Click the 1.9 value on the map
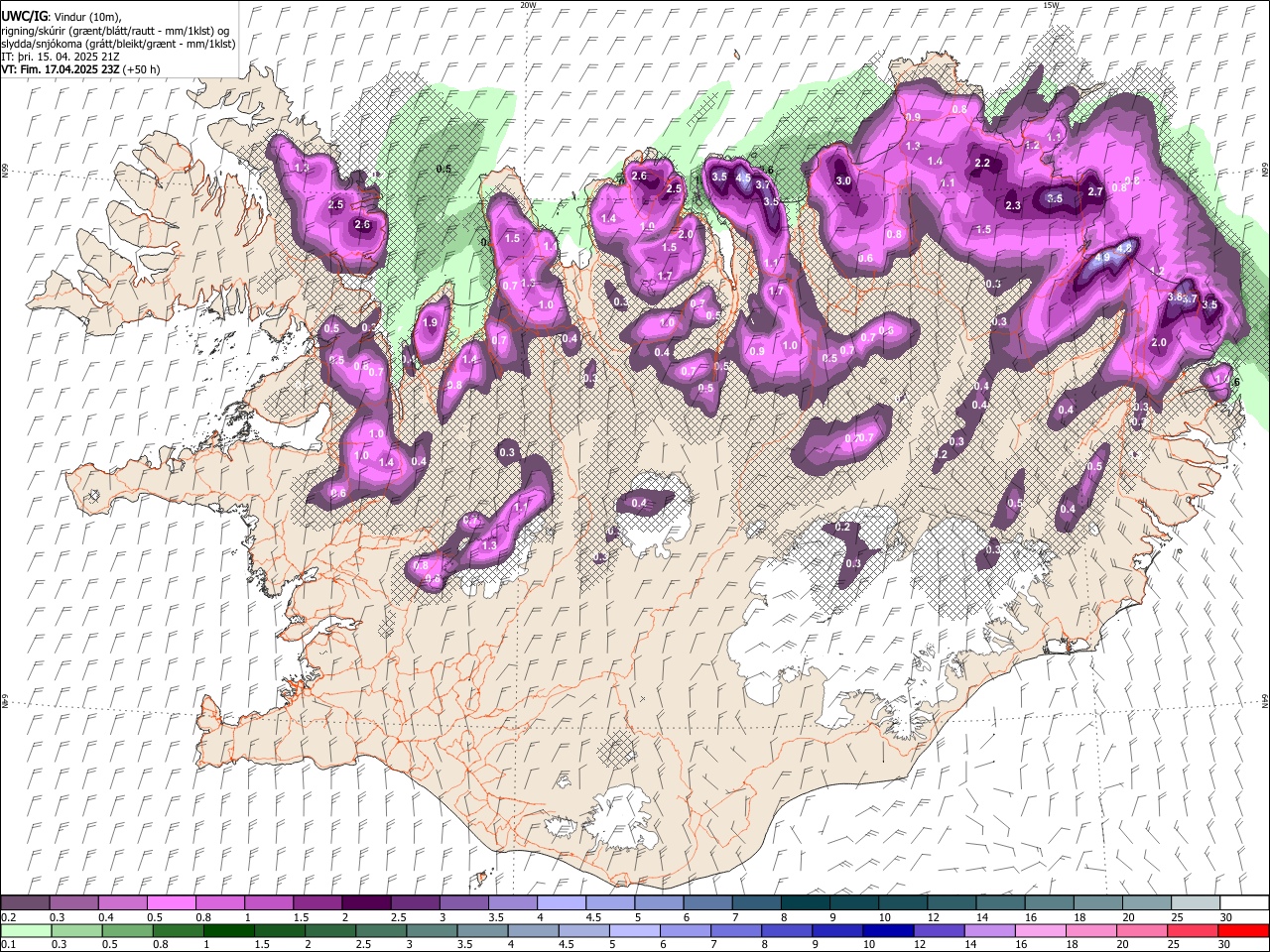The height and width of the screenshot is (952, 1270). [431, 322]
